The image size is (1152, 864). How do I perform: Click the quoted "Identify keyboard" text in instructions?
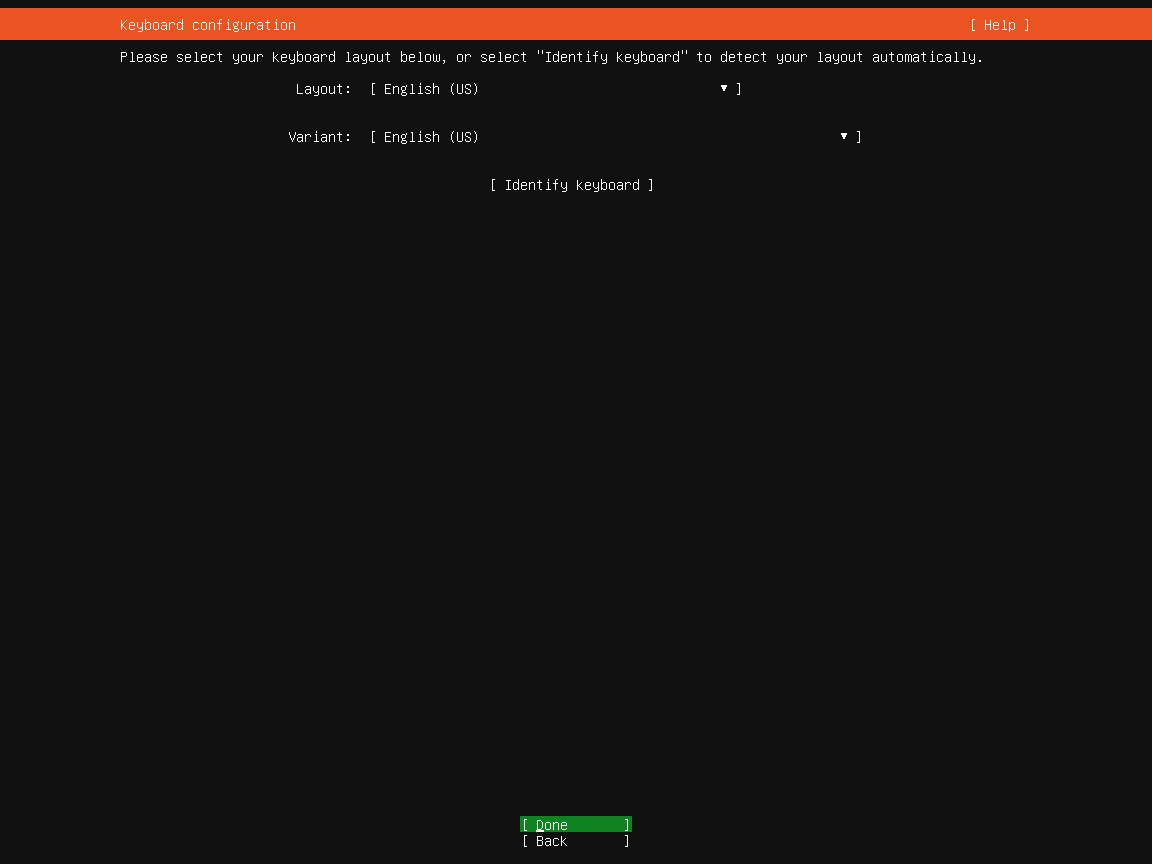tap(612, 57)
